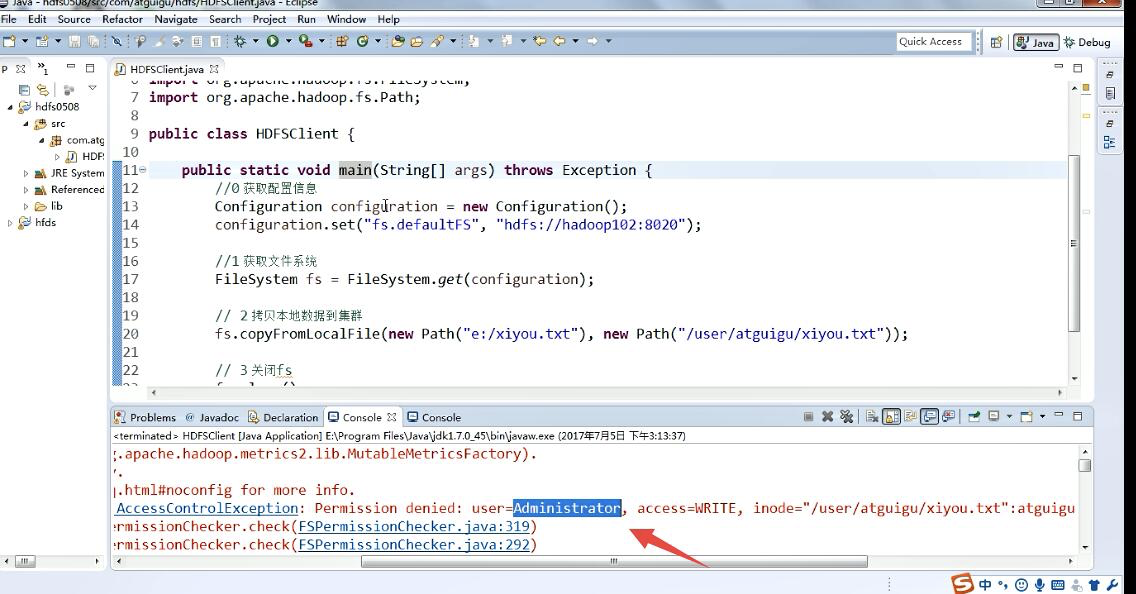Click the Back navigation arrow icon
Viewport: 1136px width, 594px height.
tap(559, 41)
